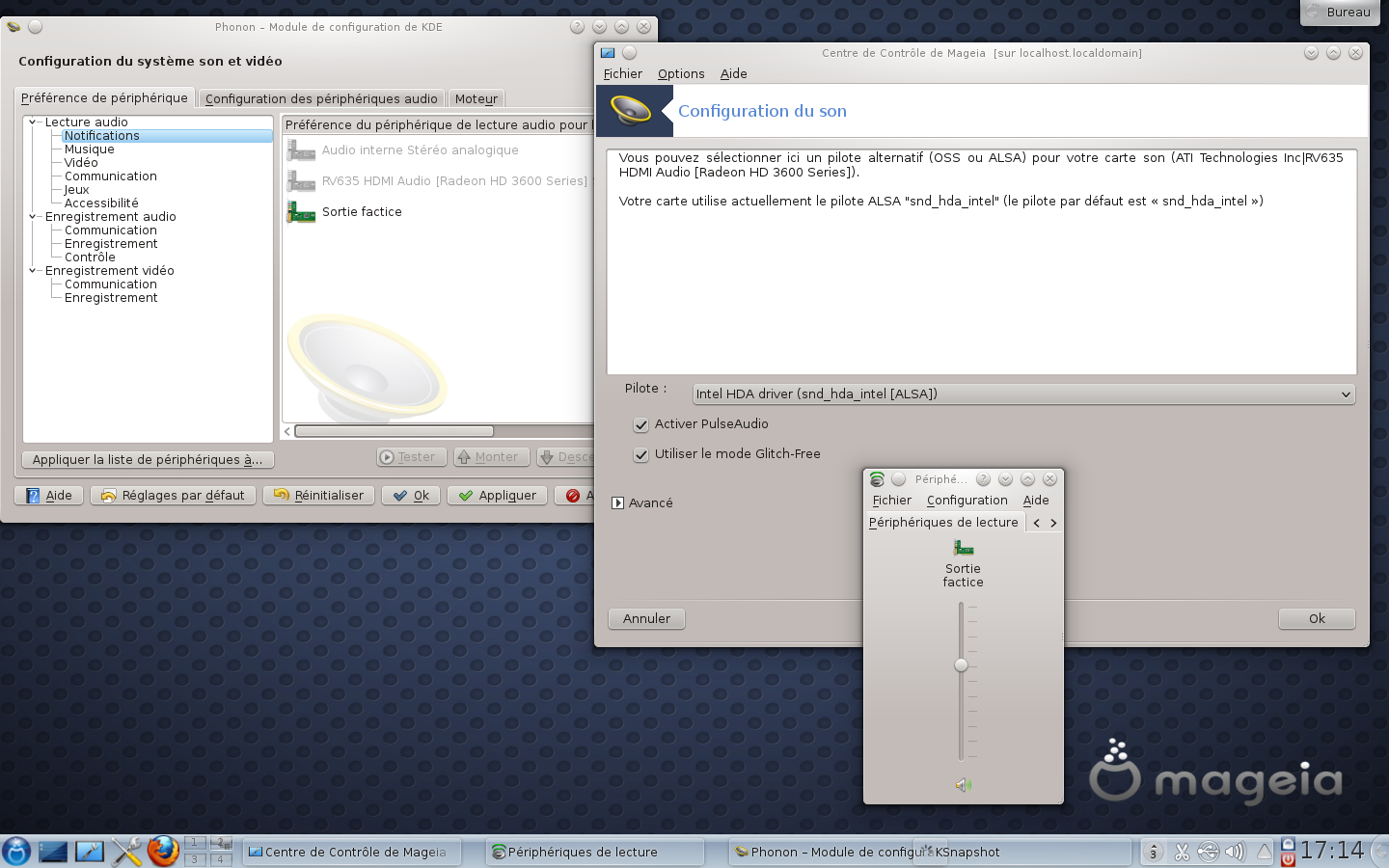The width and height of the screenshot is (1389, 868).
Task: Launch Firefox from the taskbar
Action: click(x=163, y=852)
